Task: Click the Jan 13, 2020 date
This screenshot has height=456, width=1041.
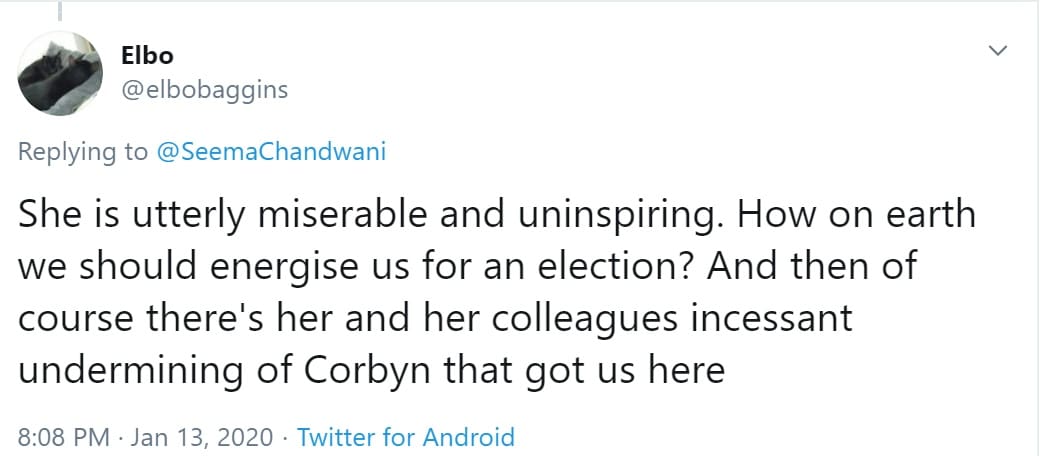Action: point(202,437)
